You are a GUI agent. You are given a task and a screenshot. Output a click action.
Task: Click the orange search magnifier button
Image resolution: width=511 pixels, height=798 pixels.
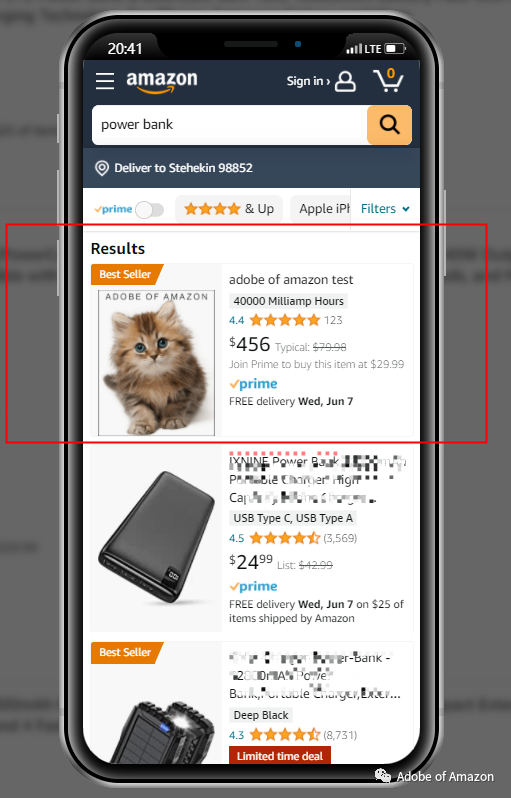click(389, 125)
